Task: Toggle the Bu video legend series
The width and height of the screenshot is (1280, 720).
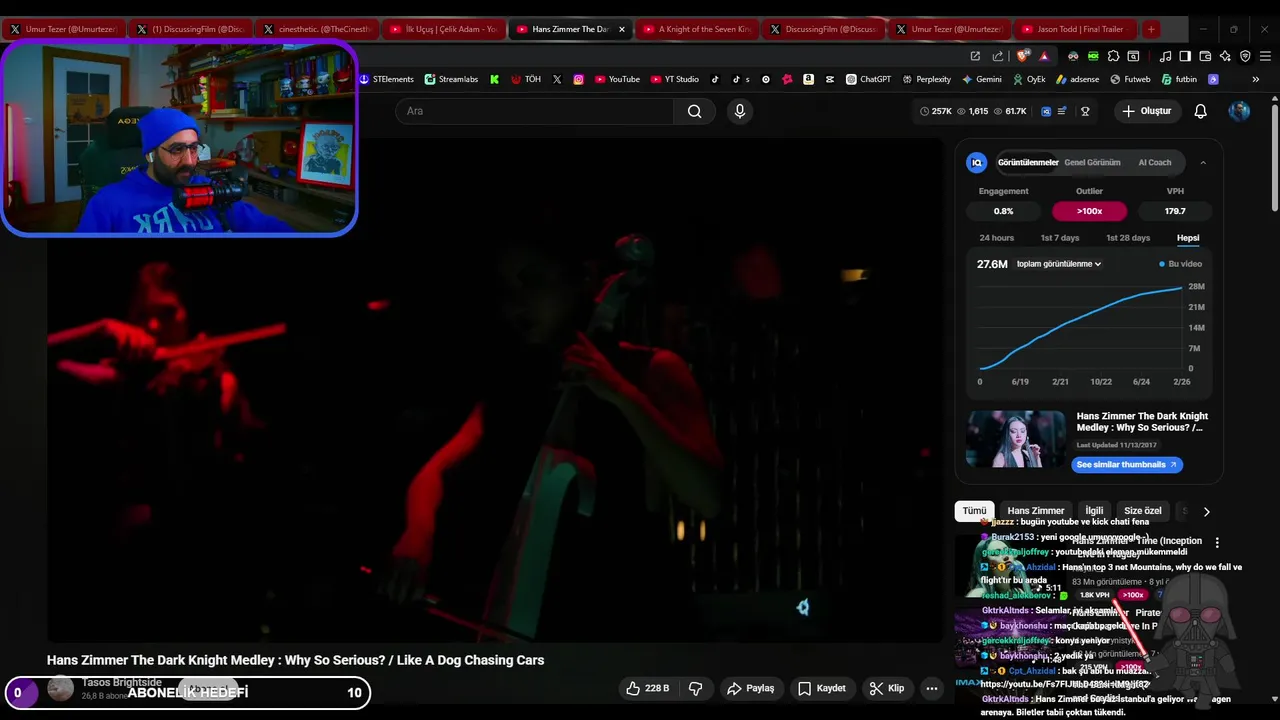Action: click(x=1180, y=264)
